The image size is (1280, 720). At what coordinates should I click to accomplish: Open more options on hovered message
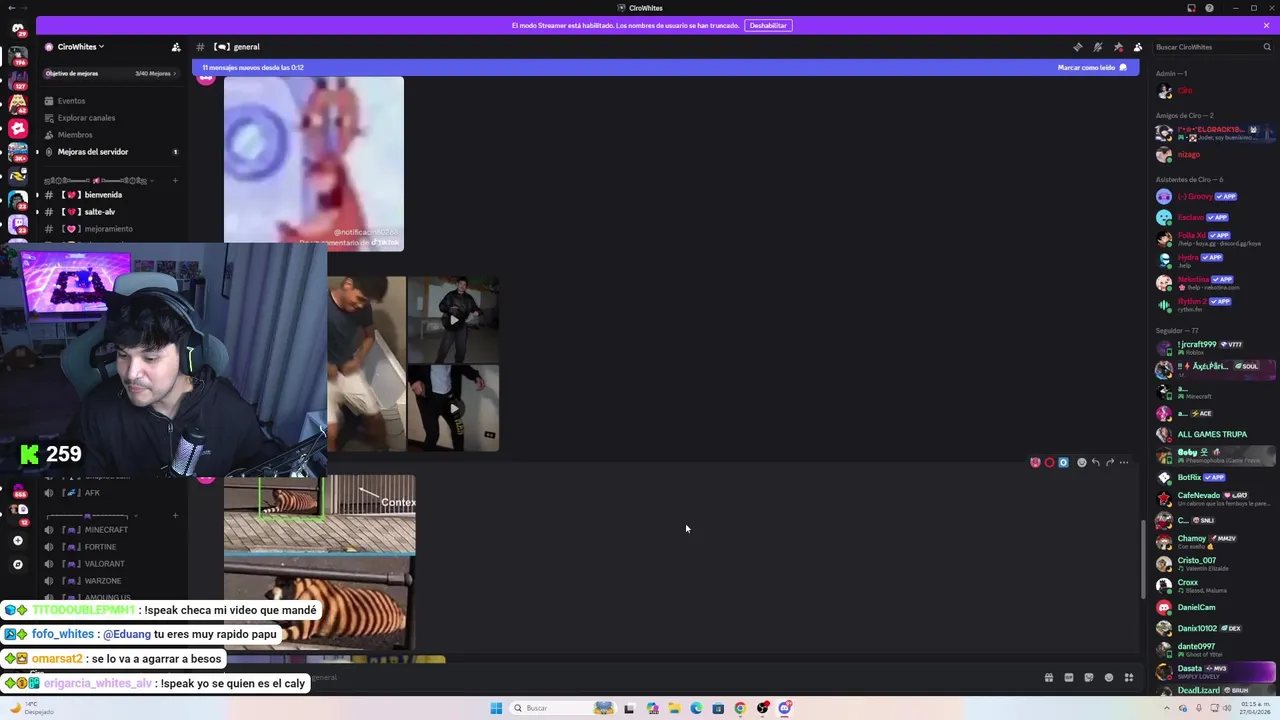1124,463
